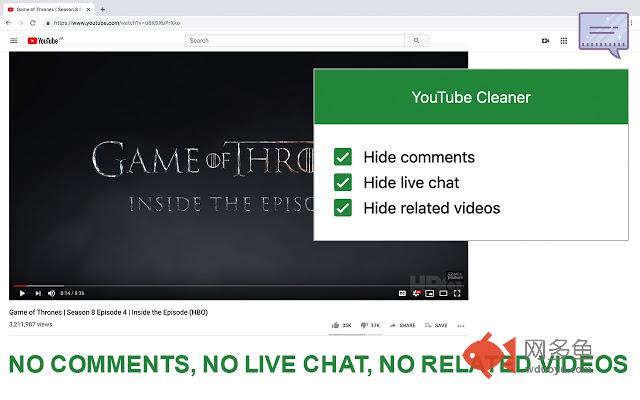Dislike the video thumbs-down icon

(364, 325)
